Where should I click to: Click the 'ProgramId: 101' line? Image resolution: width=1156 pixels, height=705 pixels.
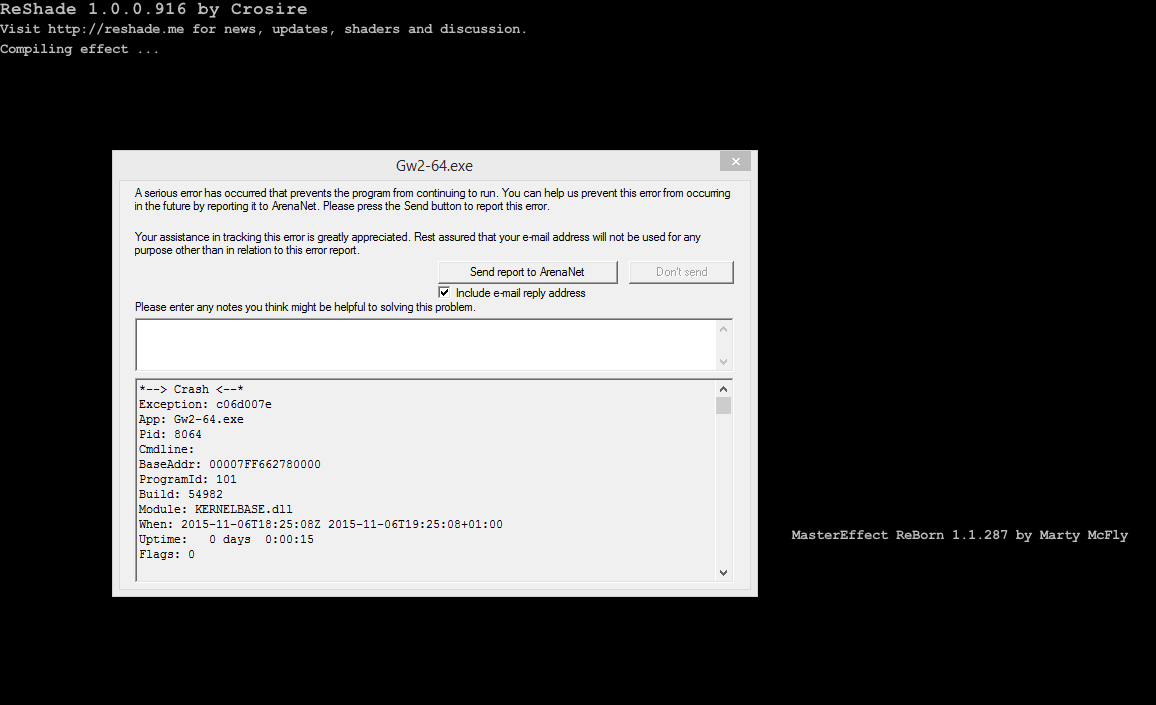click(188, 479)
